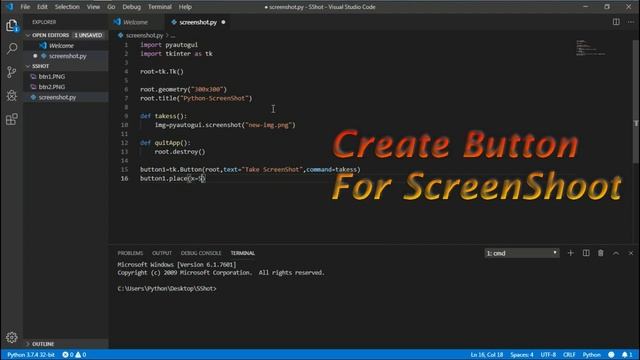Viewport: 640px width, 360px height.
Task: Click the terminal command prompt line
Action: coord(167,289)
